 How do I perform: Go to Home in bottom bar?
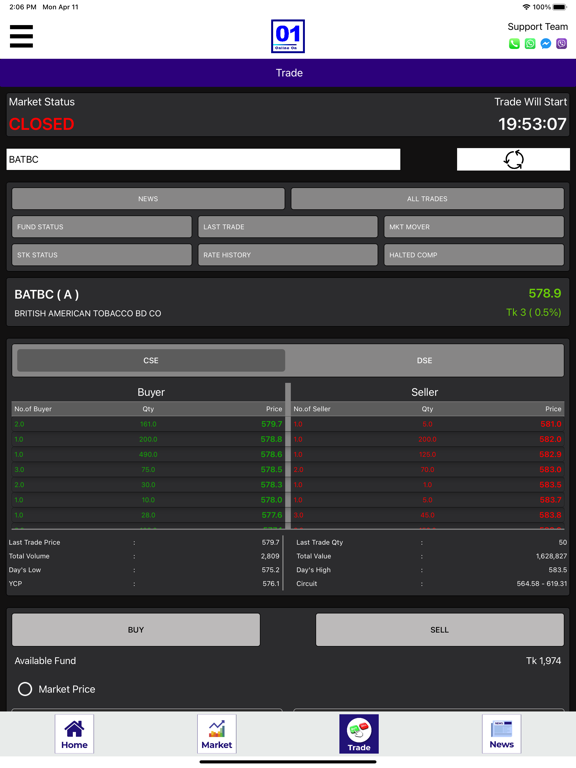[74, 734]
